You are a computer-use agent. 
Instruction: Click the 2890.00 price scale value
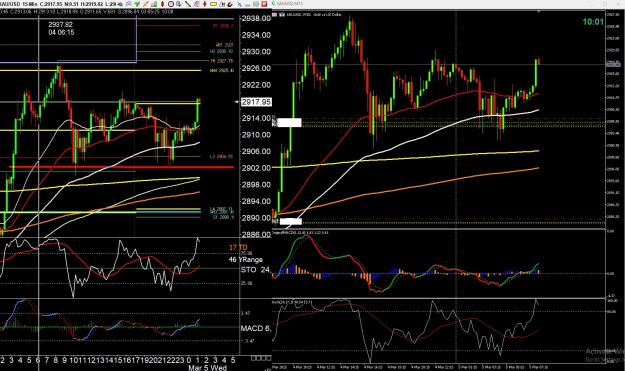click(256, 218)
